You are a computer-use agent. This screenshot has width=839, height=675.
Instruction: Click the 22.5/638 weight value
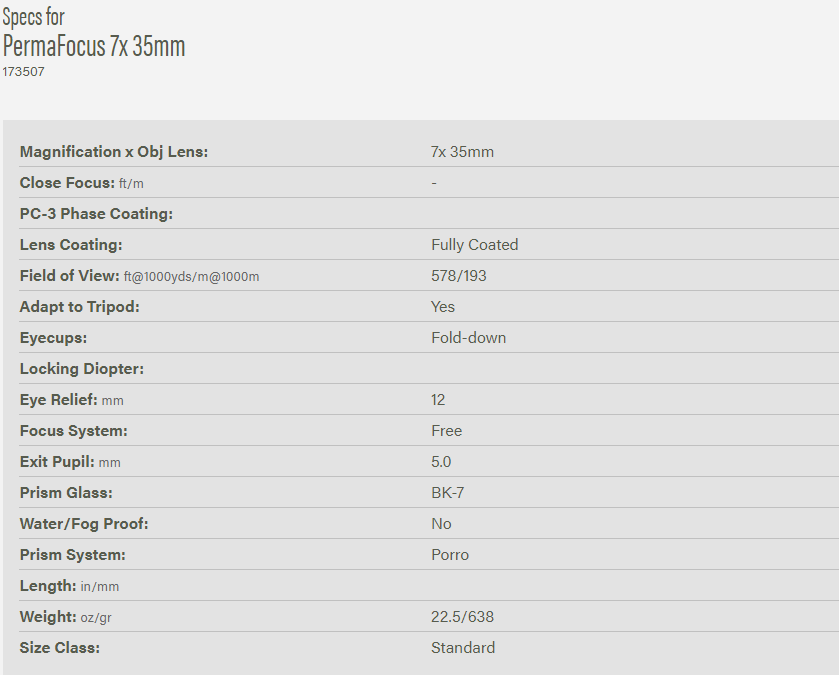[462, 617]
